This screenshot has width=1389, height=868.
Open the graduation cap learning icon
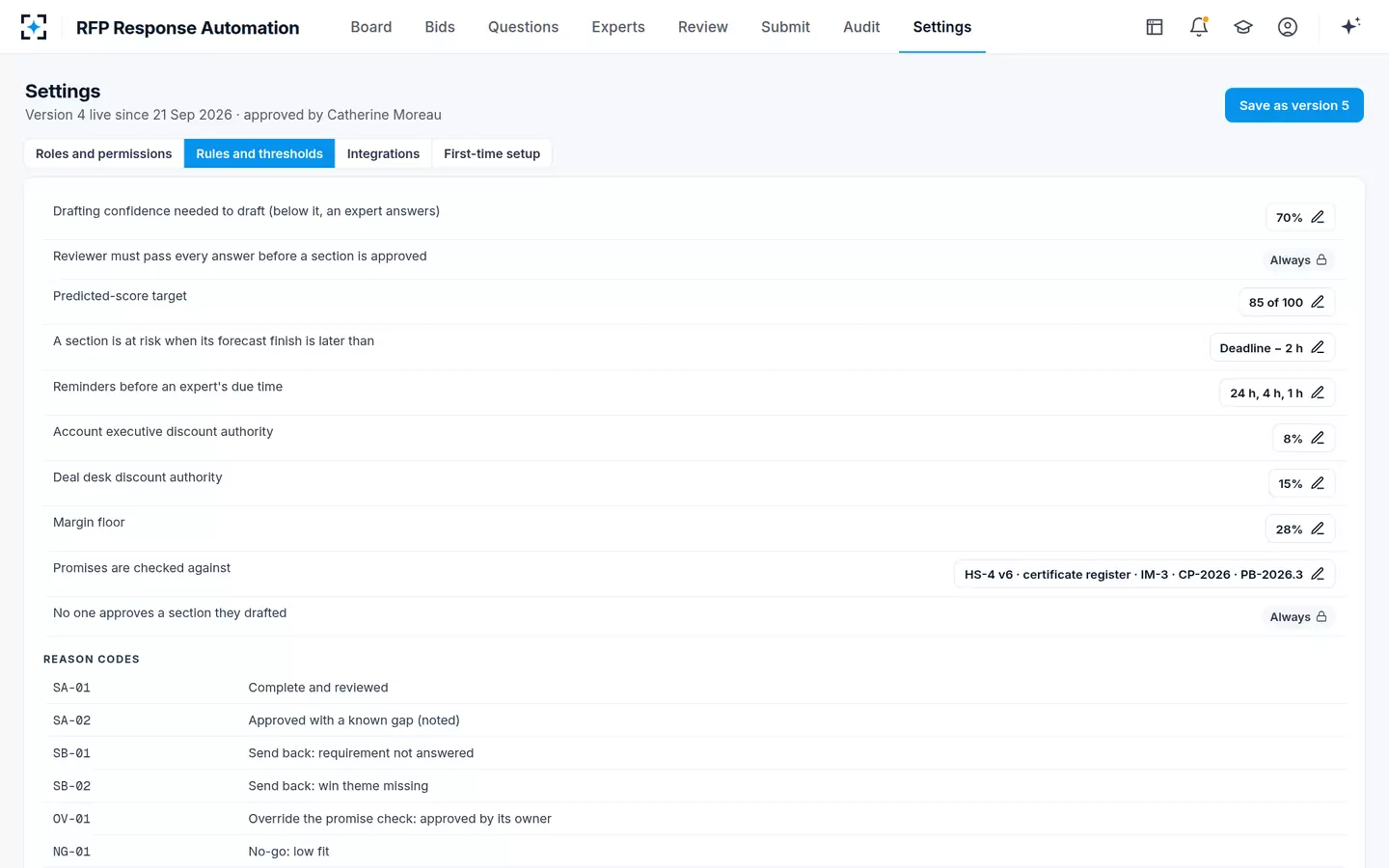[x=1243, y=27]
